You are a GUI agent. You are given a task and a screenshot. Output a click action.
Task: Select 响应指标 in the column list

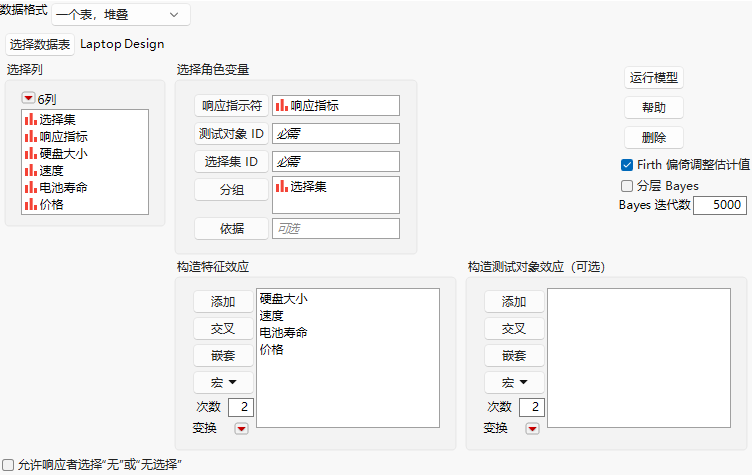(63, 136)
